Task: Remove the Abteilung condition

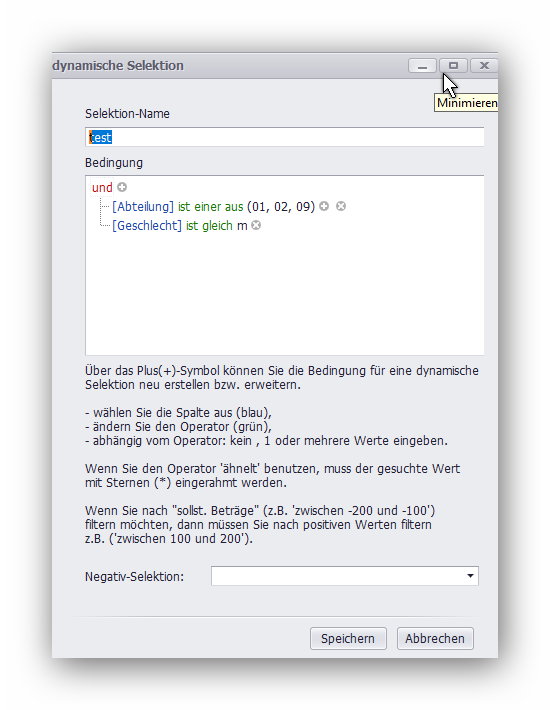Action: coord(341,206)
